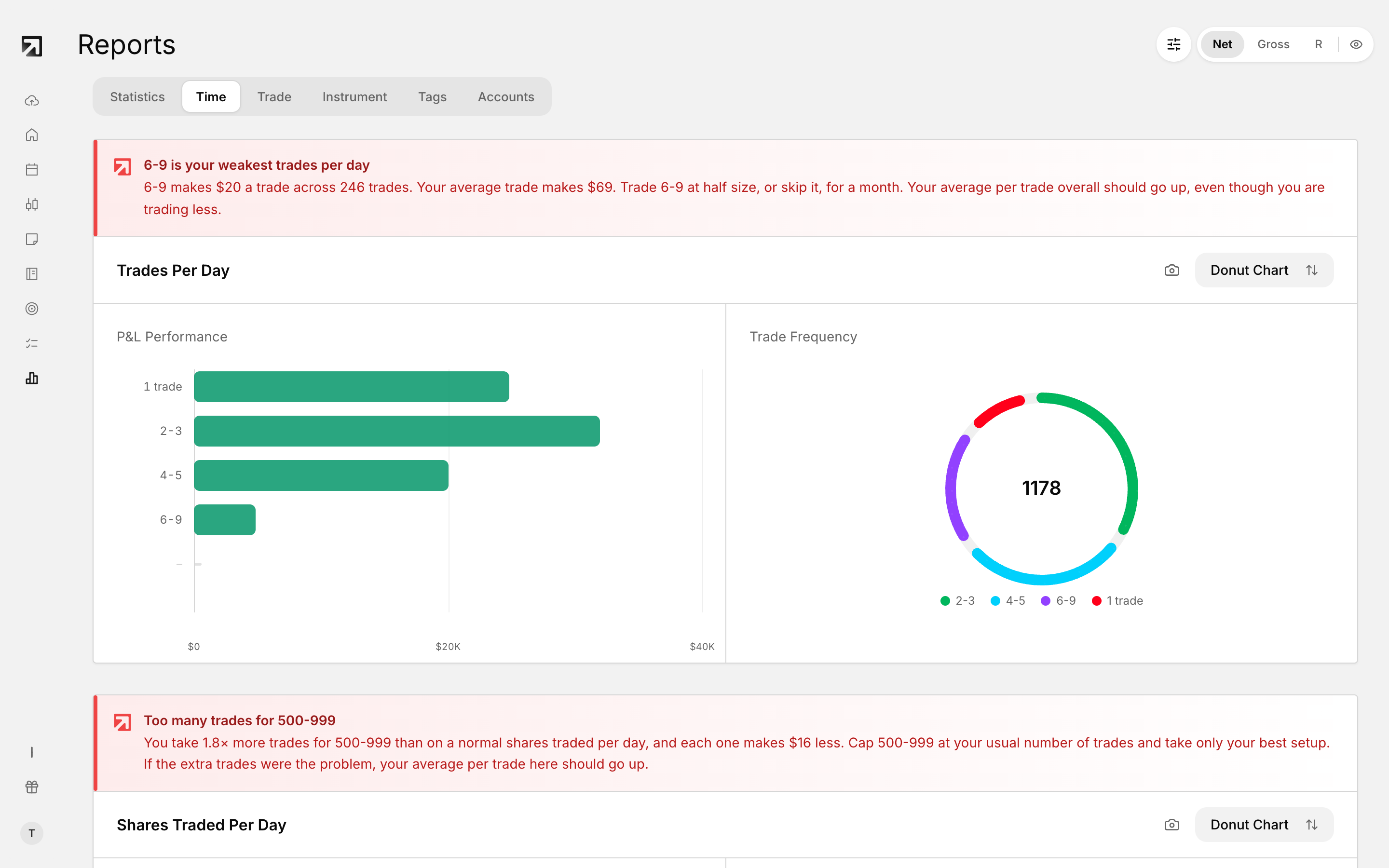The image size is (1389, 868).
Task: Click the $0 axis label
Action: tap(194, 646)
